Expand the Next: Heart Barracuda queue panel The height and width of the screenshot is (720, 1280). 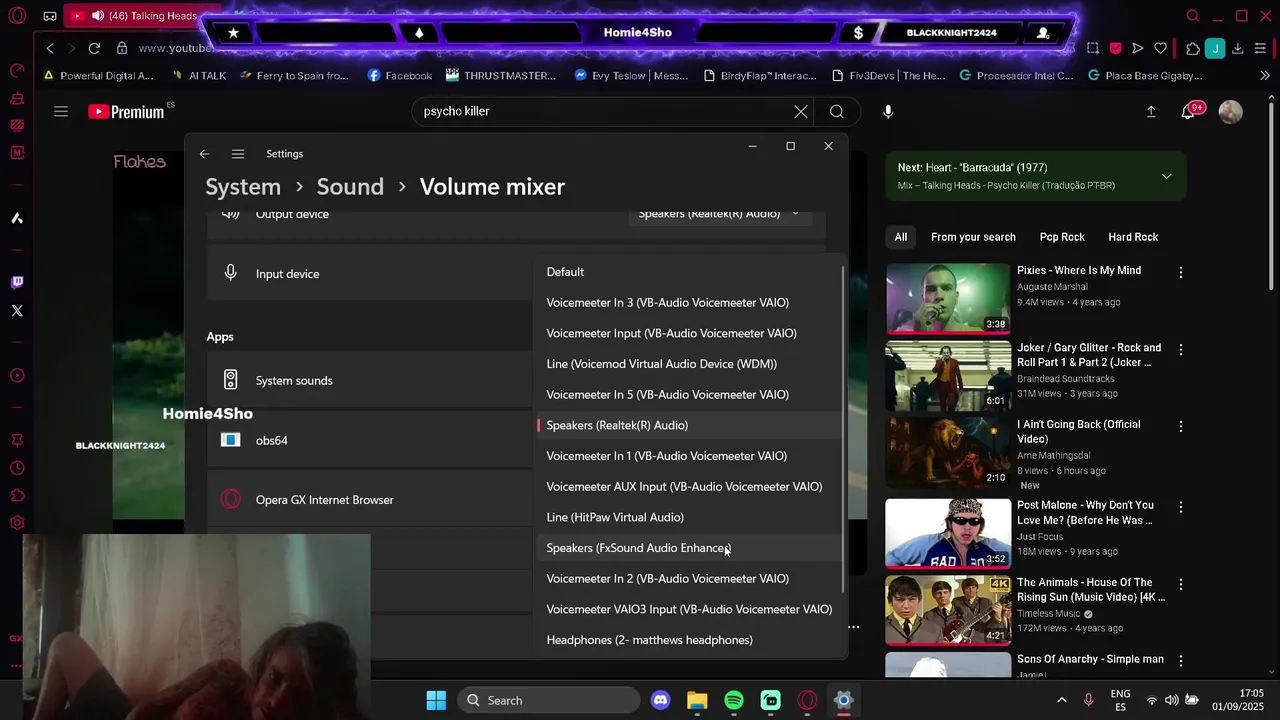pyautogui.click(x=1166, y=176)
